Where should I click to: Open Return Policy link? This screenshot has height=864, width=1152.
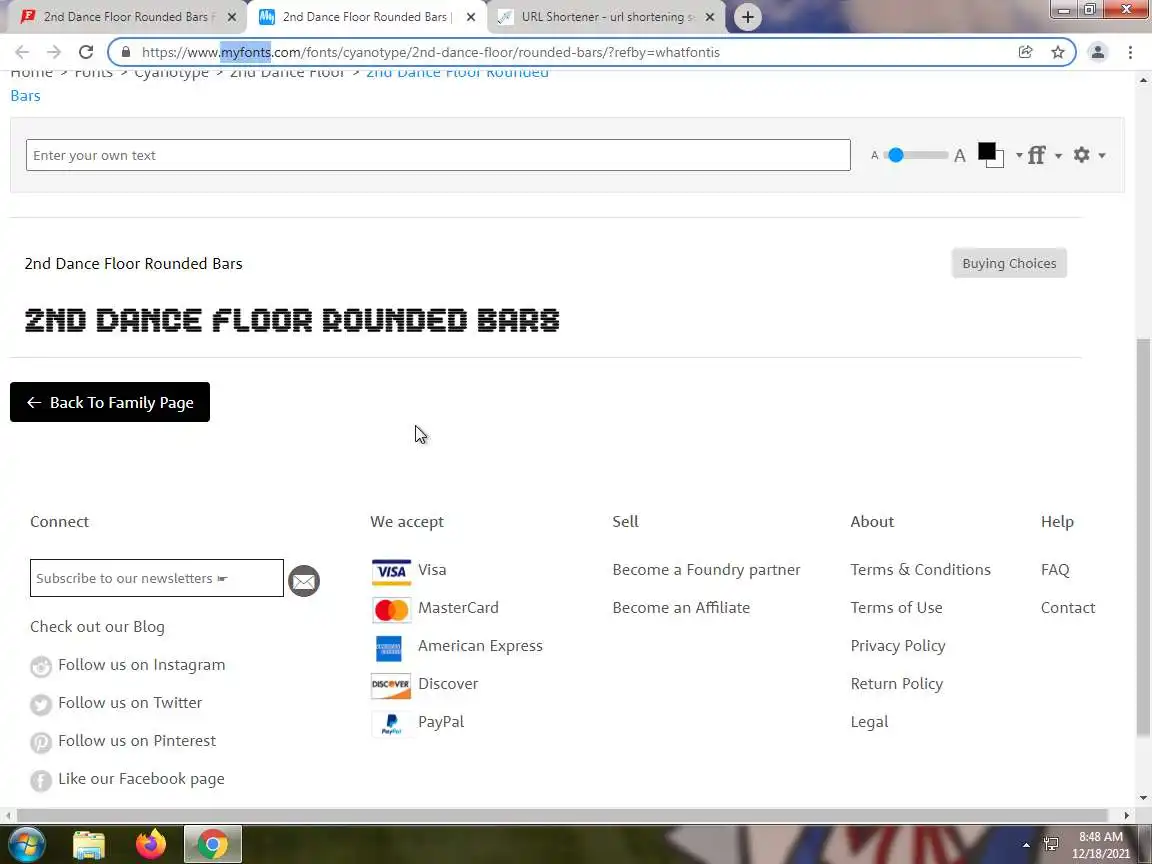(x=896, y=684)
